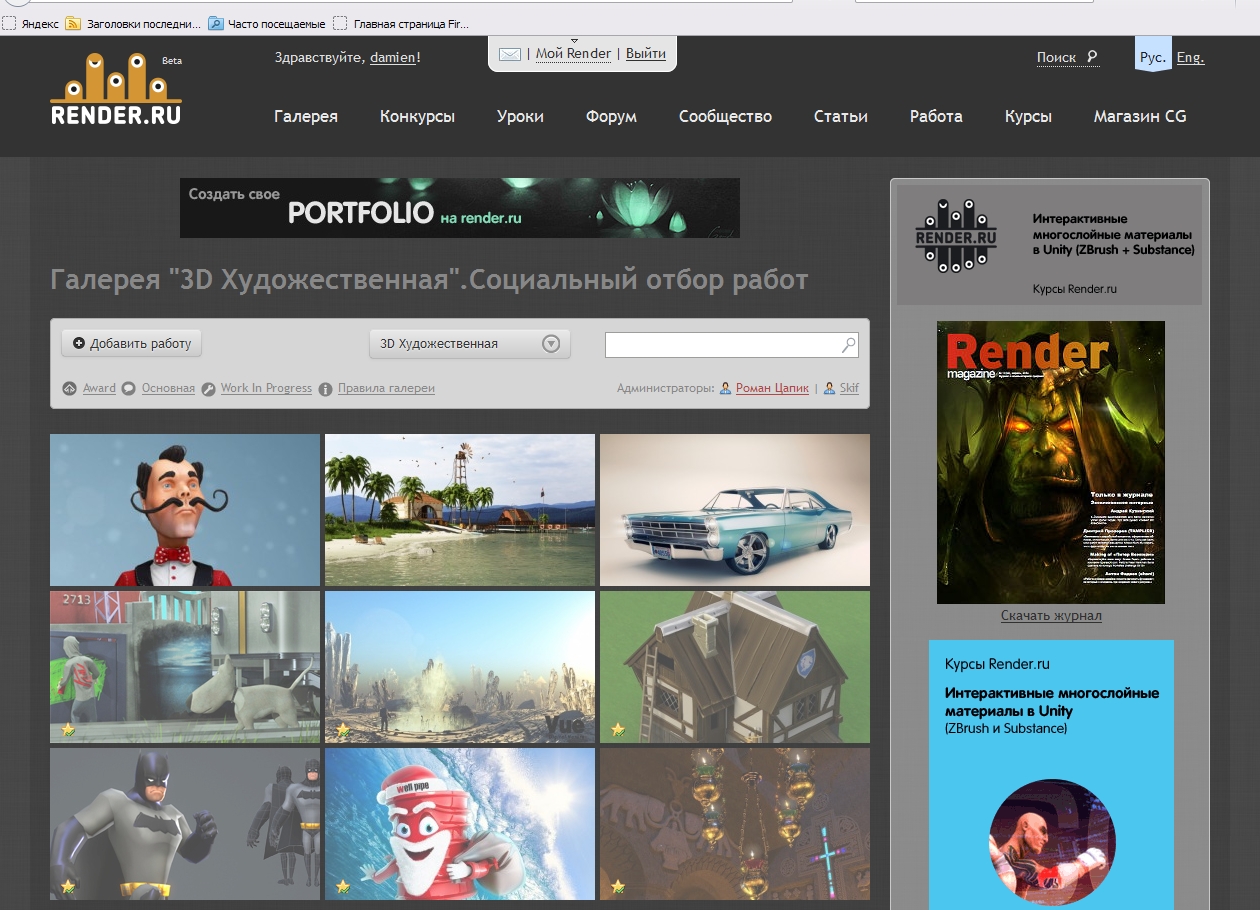Click the info icon beside Правила галереи
The width and height of the screenshot is (1260, 910).
(x=325, y=389)
